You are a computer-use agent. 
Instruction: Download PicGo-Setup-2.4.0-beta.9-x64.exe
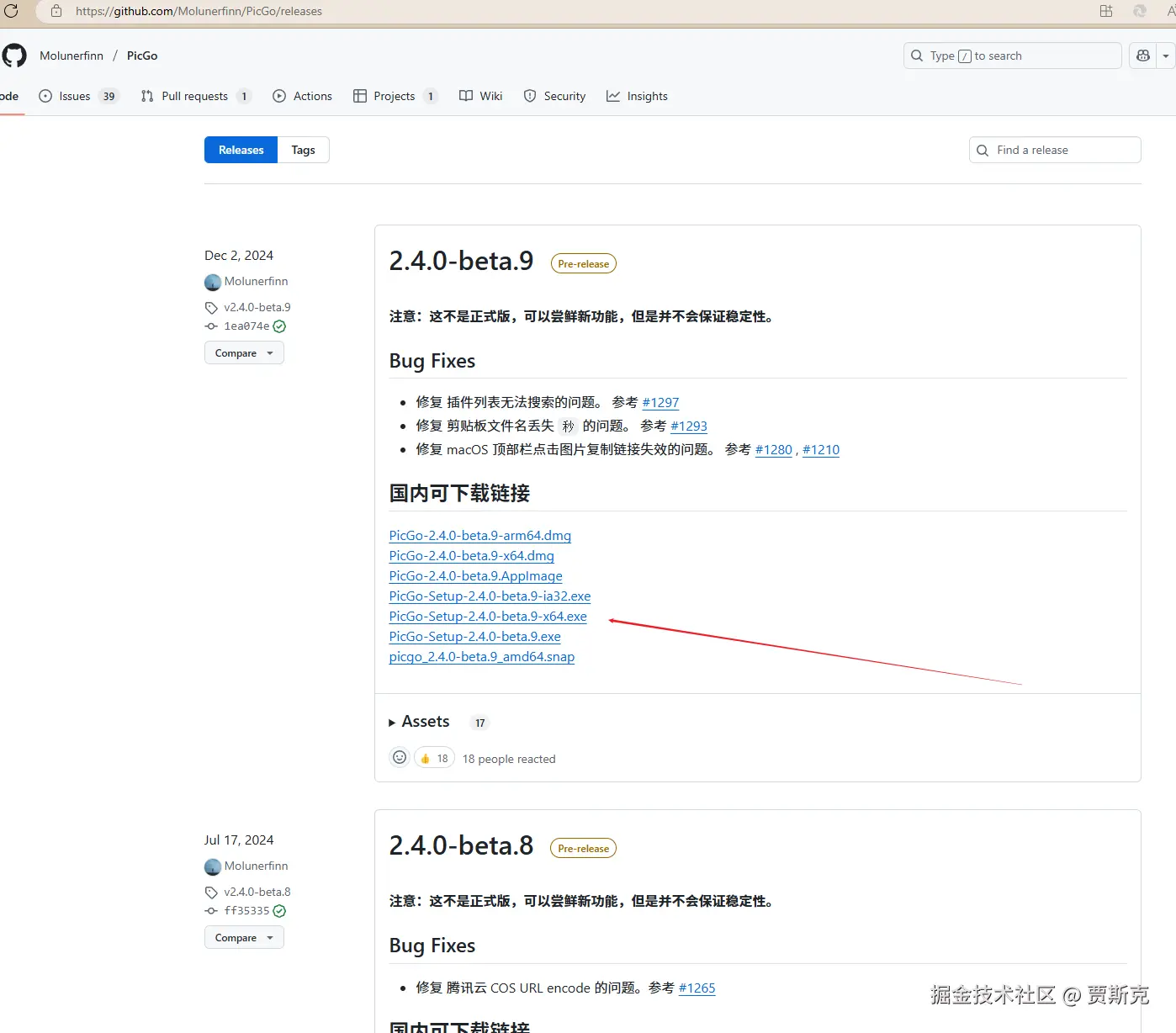[x=488, y=617]
